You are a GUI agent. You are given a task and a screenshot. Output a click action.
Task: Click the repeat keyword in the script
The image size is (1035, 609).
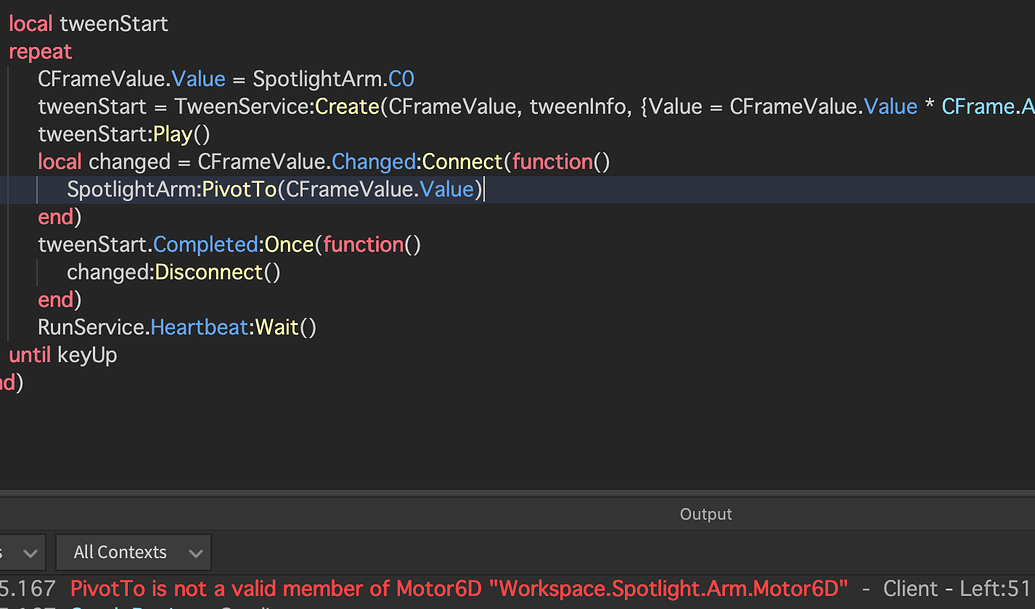[40, 51]
